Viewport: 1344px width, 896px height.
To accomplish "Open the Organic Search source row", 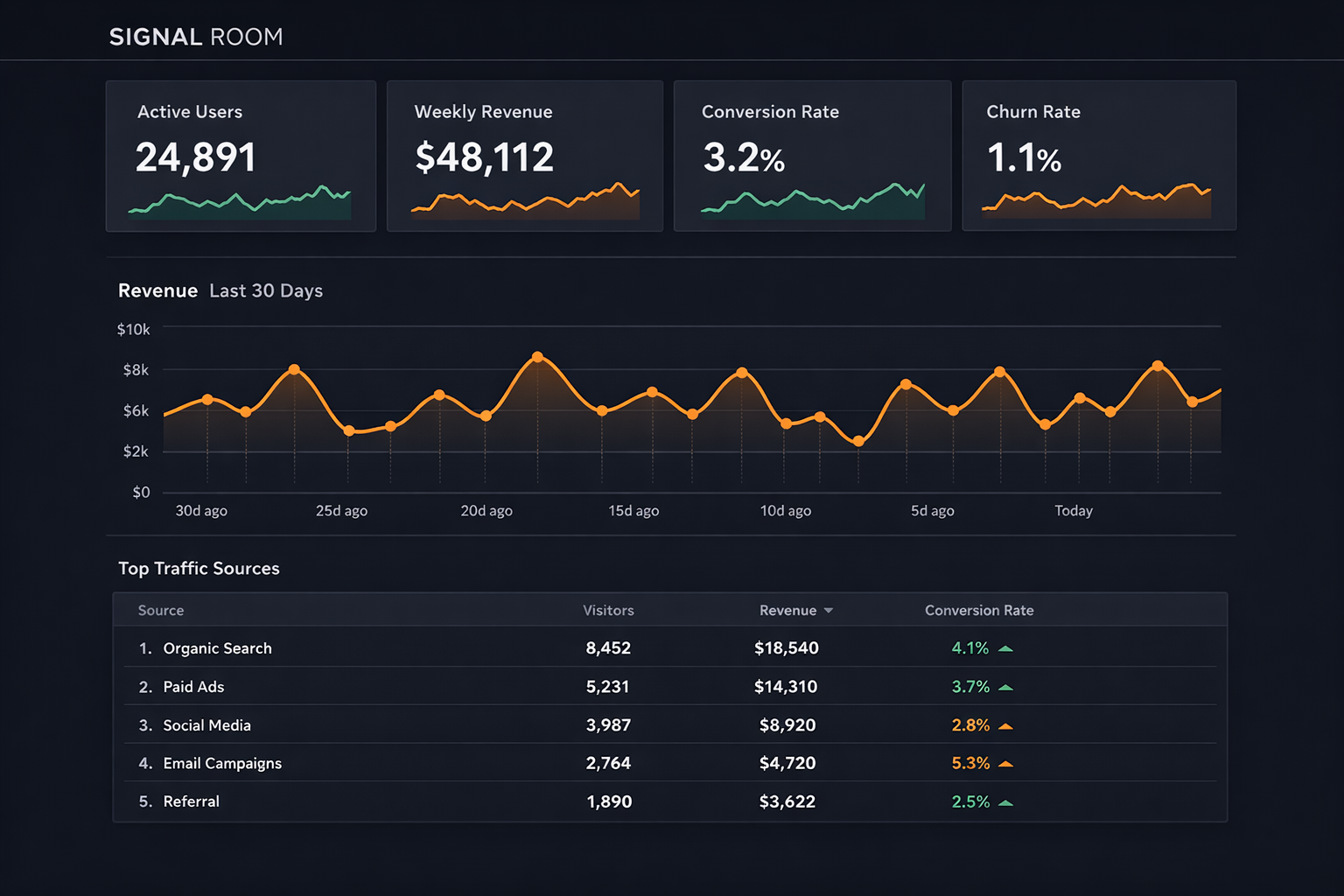I will coord(217,648).
